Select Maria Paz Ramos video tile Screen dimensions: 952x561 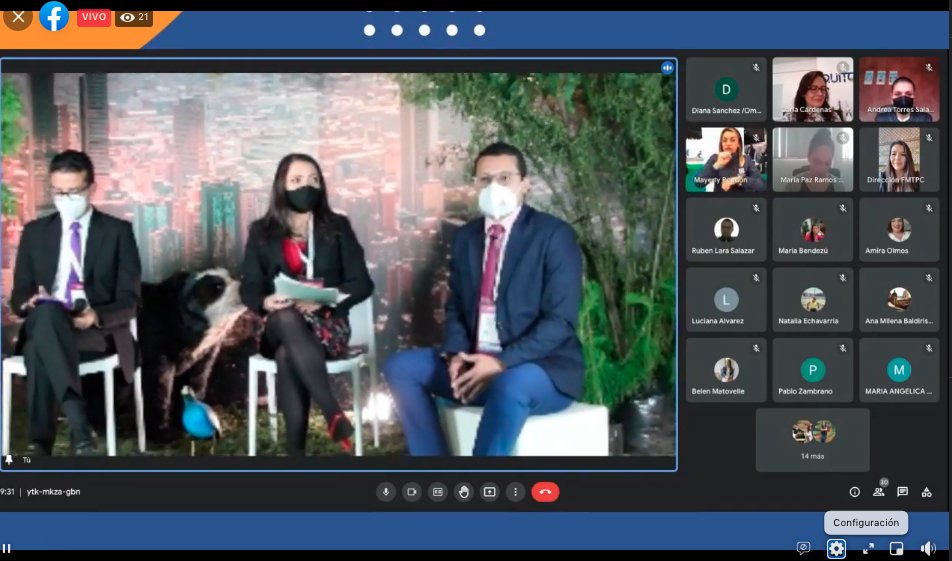tap(812, 160)
